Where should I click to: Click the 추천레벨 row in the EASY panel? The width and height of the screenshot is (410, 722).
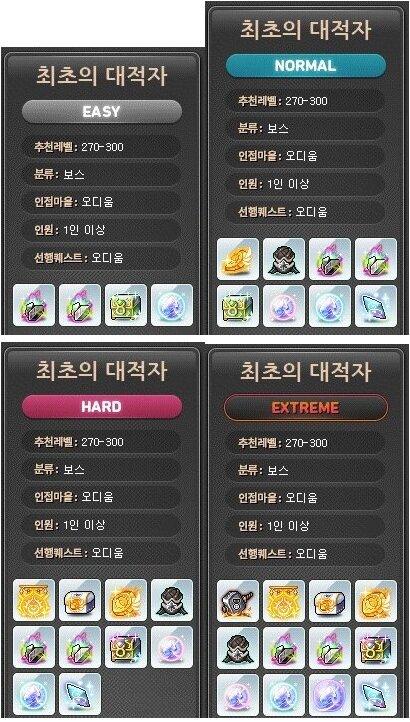pyautogui.click(x=101, y=147)
